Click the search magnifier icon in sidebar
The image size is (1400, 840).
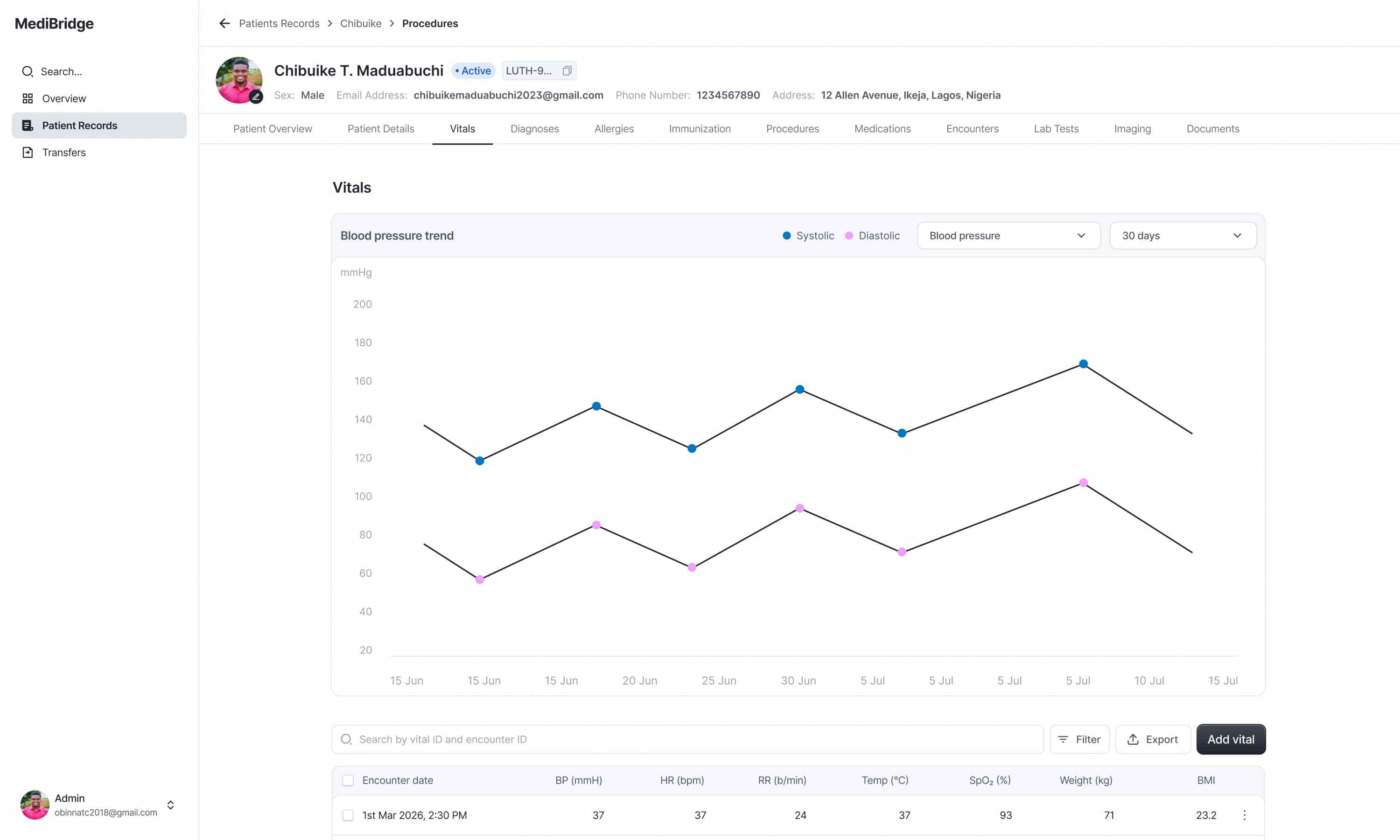[x=27, y=71]
